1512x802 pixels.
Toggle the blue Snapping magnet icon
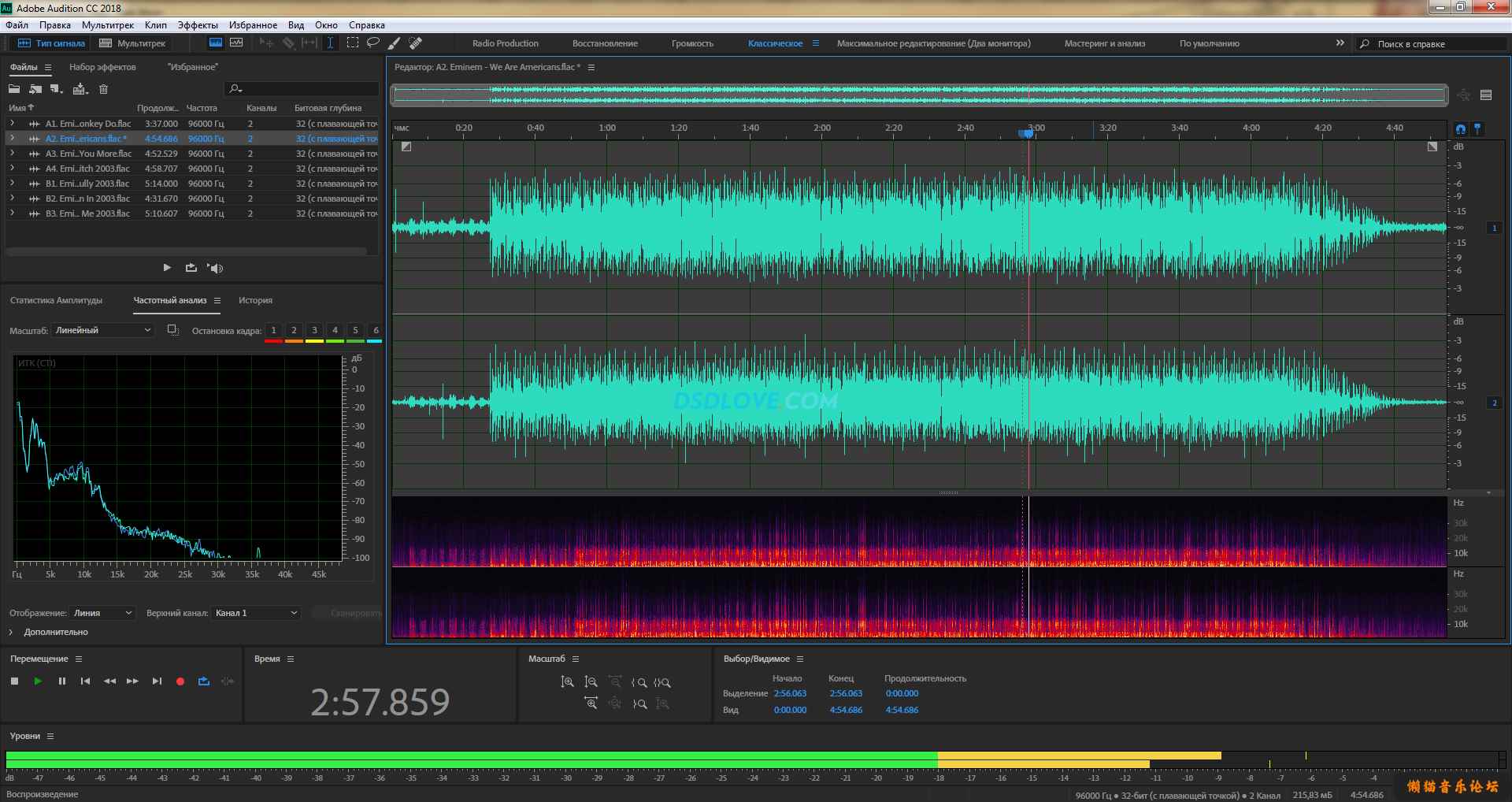[x=1461, y=129]
